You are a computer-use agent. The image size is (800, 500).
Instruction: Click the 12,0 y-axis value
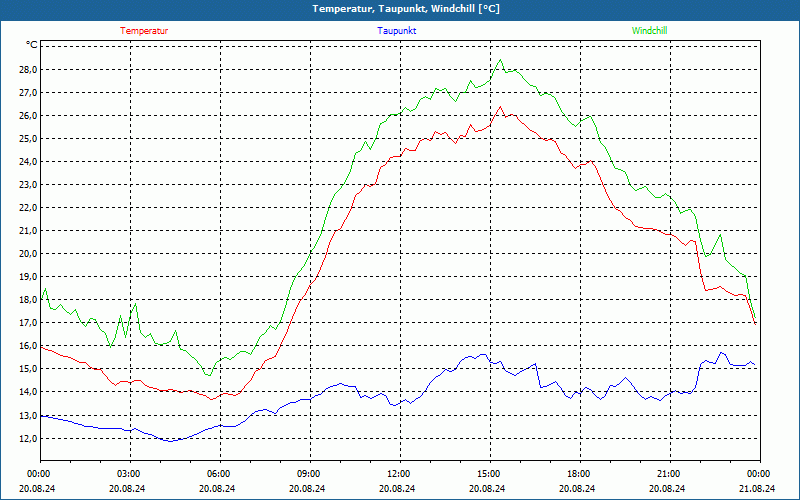29,438
